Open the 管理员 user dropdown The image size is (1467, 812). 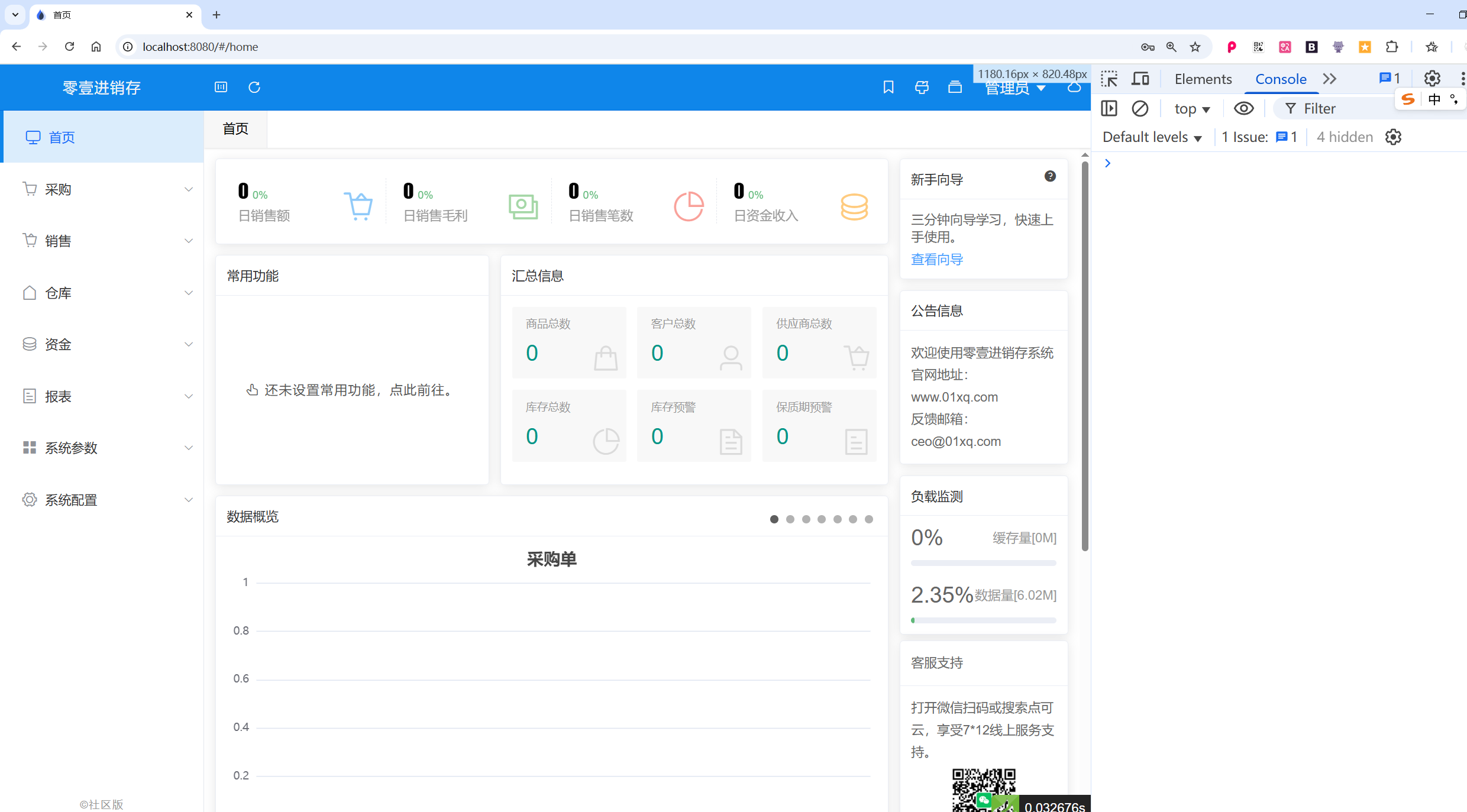pyautogui.click(x=1015, y=89)
